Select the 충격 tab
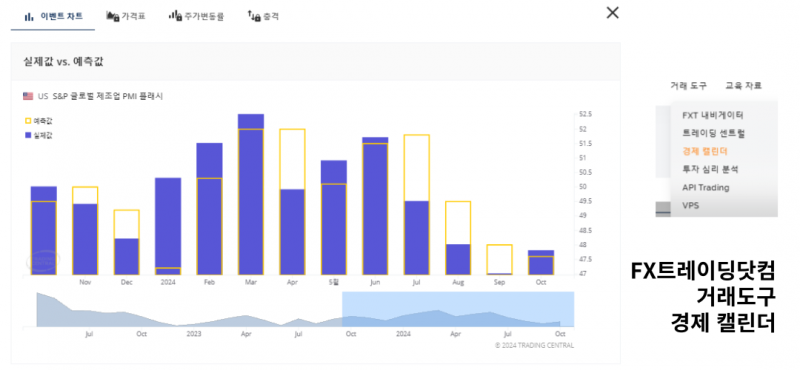 coord(263,16)
